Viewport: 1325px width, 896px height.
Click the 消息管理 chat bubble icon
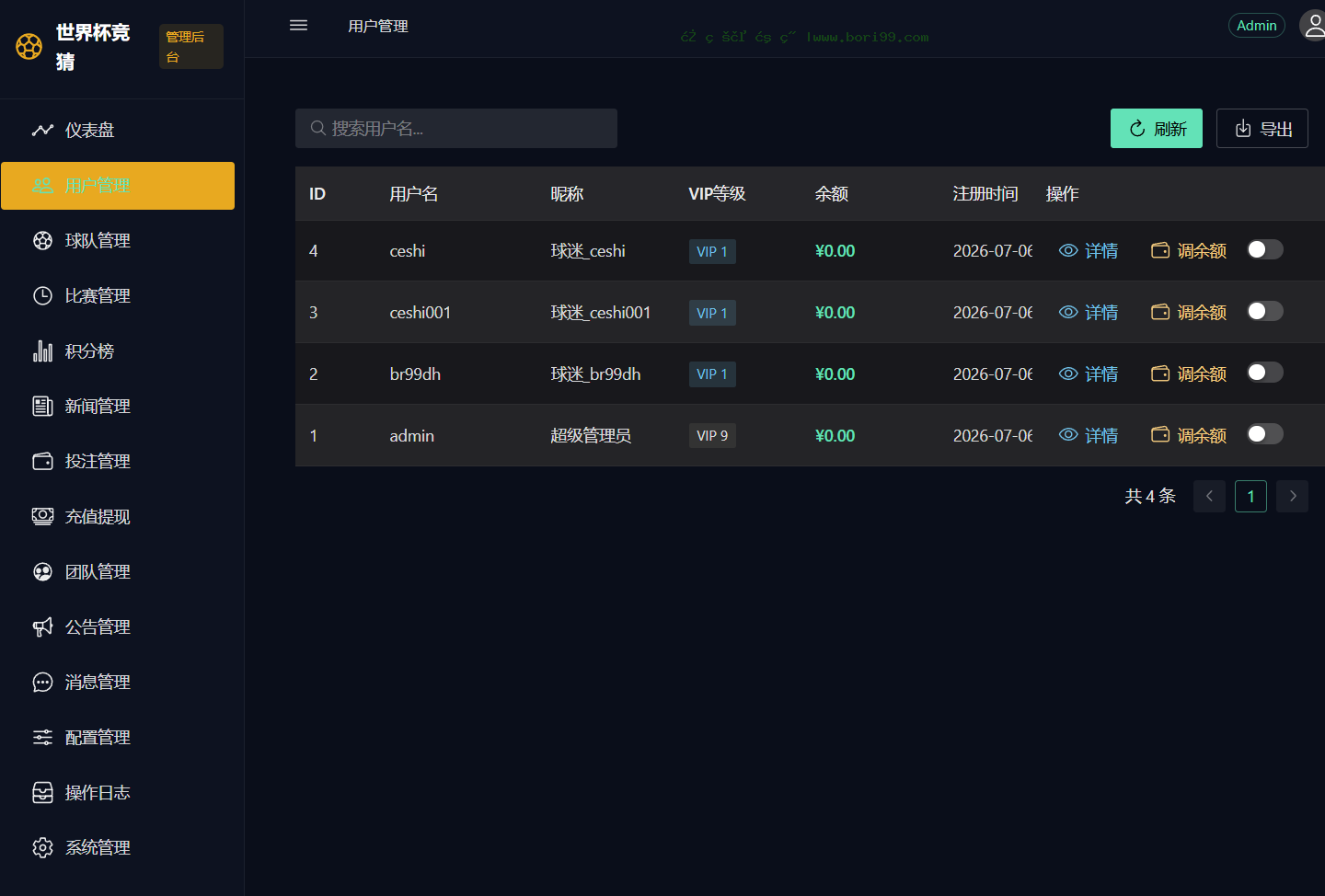(42, 683)
